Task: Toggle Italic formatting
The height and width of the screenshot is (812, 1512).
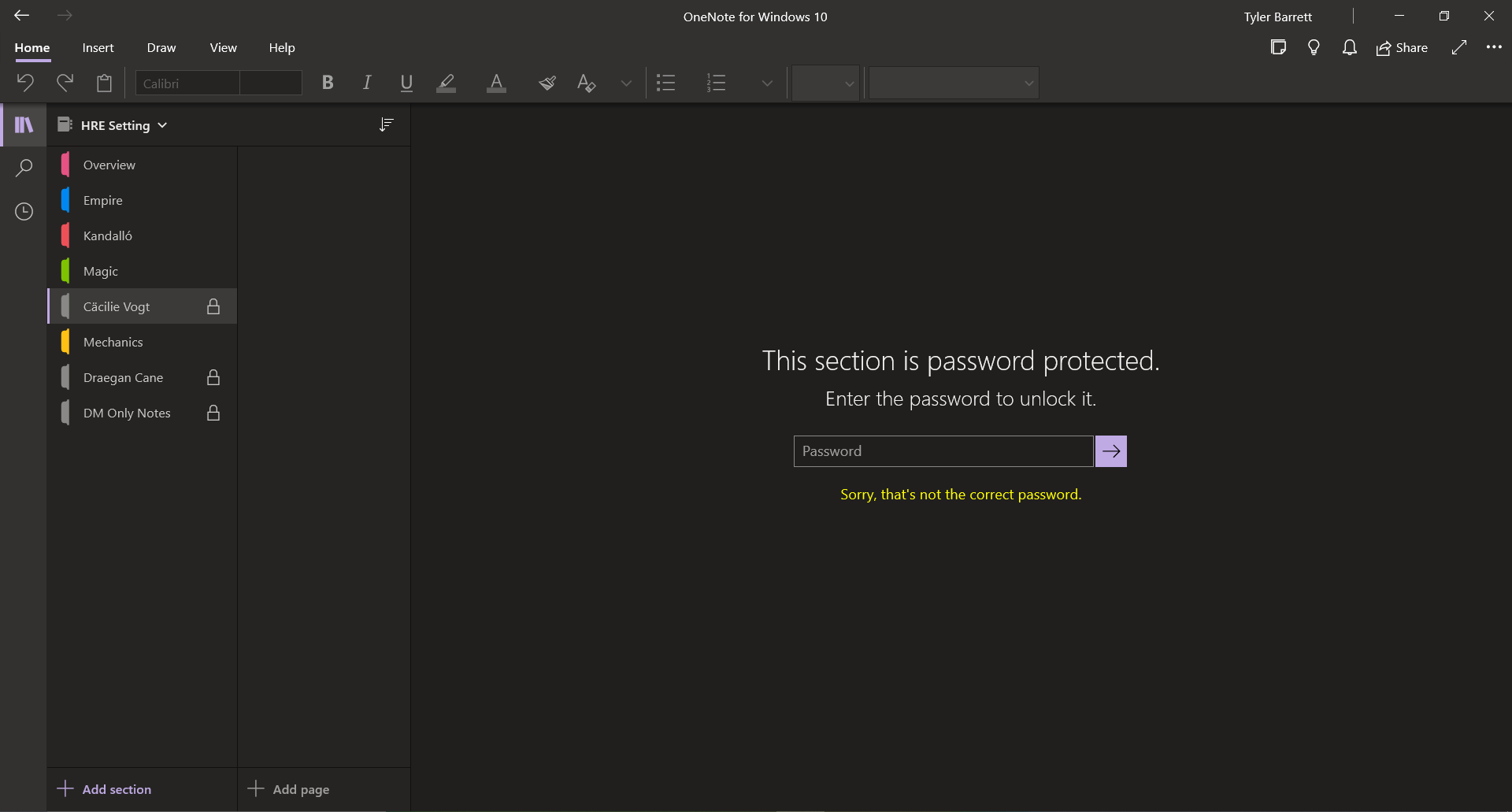Action: [366, 83]
